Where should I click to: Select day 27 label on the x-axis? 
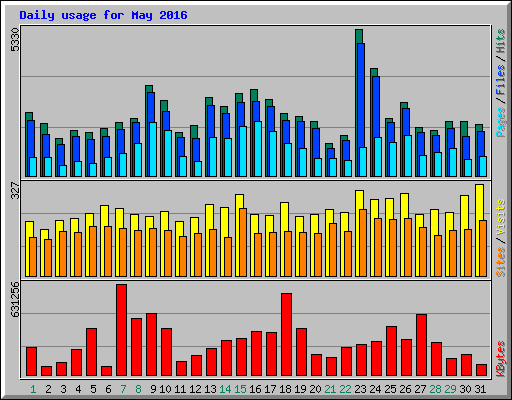[x=420, y=389]
